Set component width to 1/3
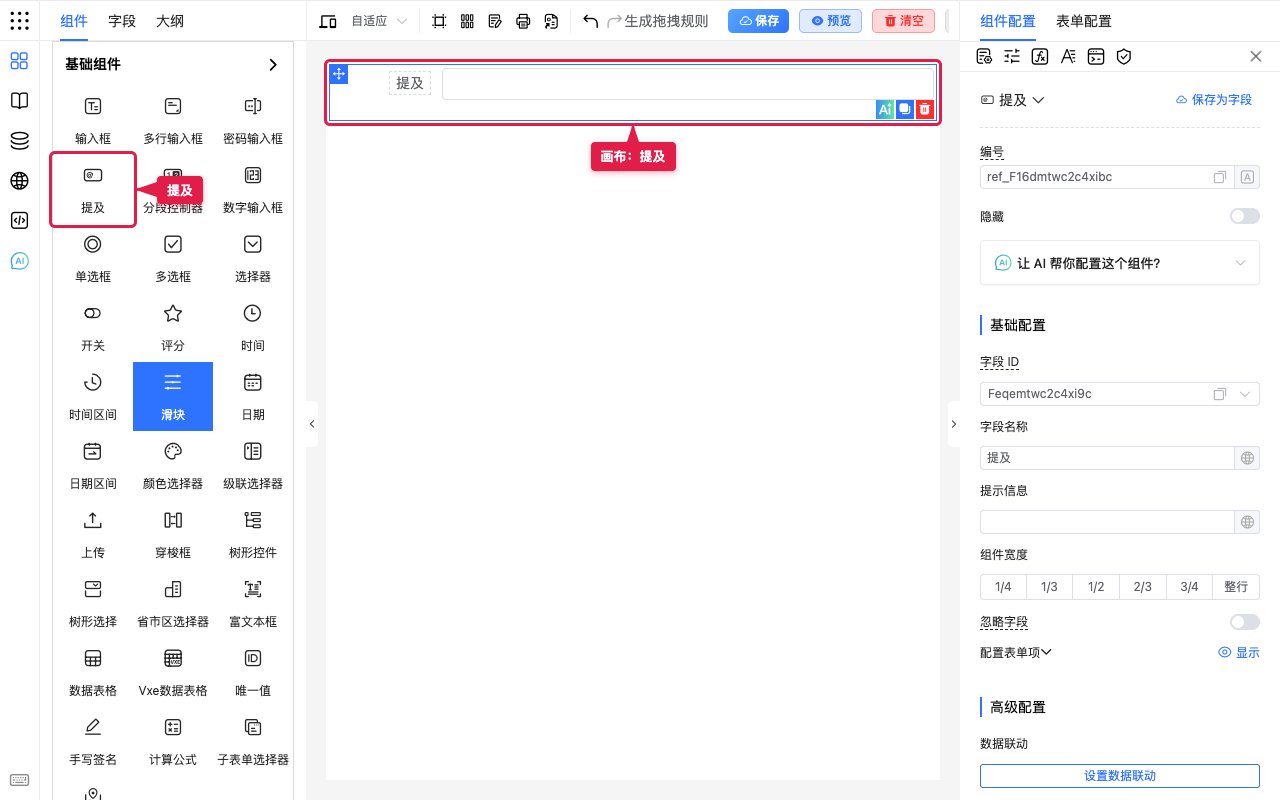The height and width of the screenshot is (800, 1280). pos(1049,587)
